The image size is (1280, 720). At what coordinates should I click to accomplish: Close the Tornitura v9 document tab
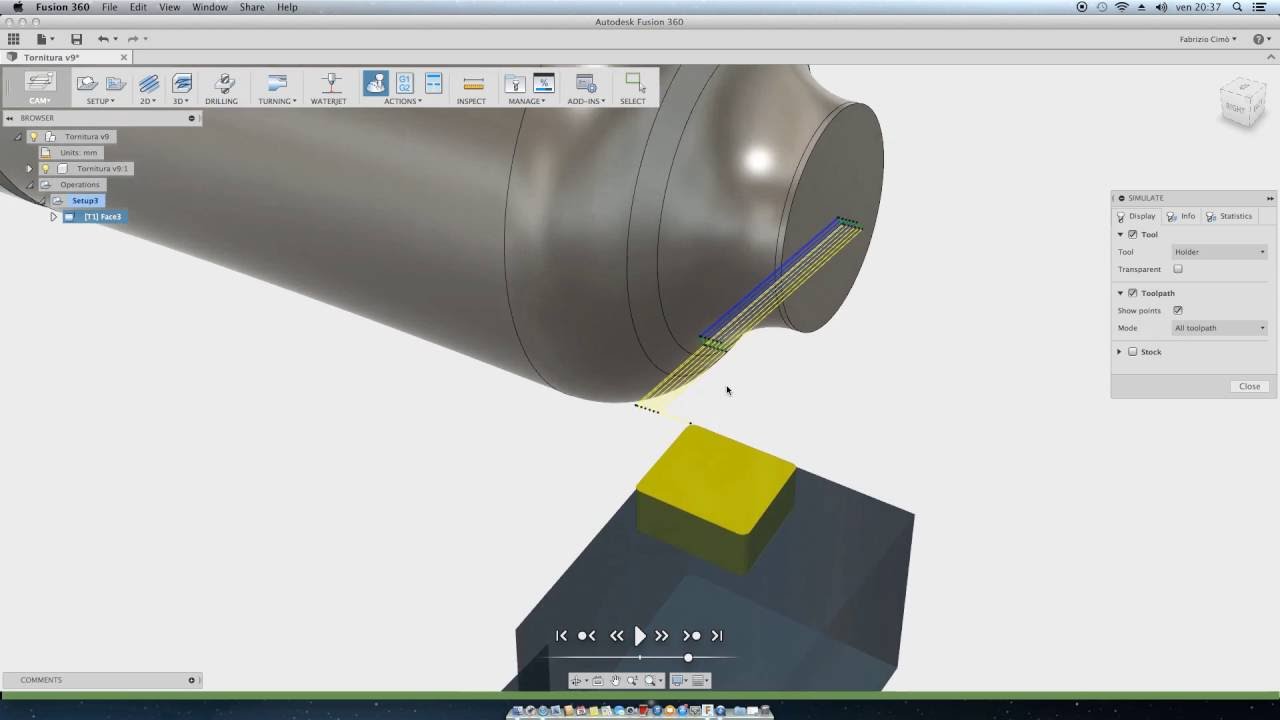pos(124,57)
